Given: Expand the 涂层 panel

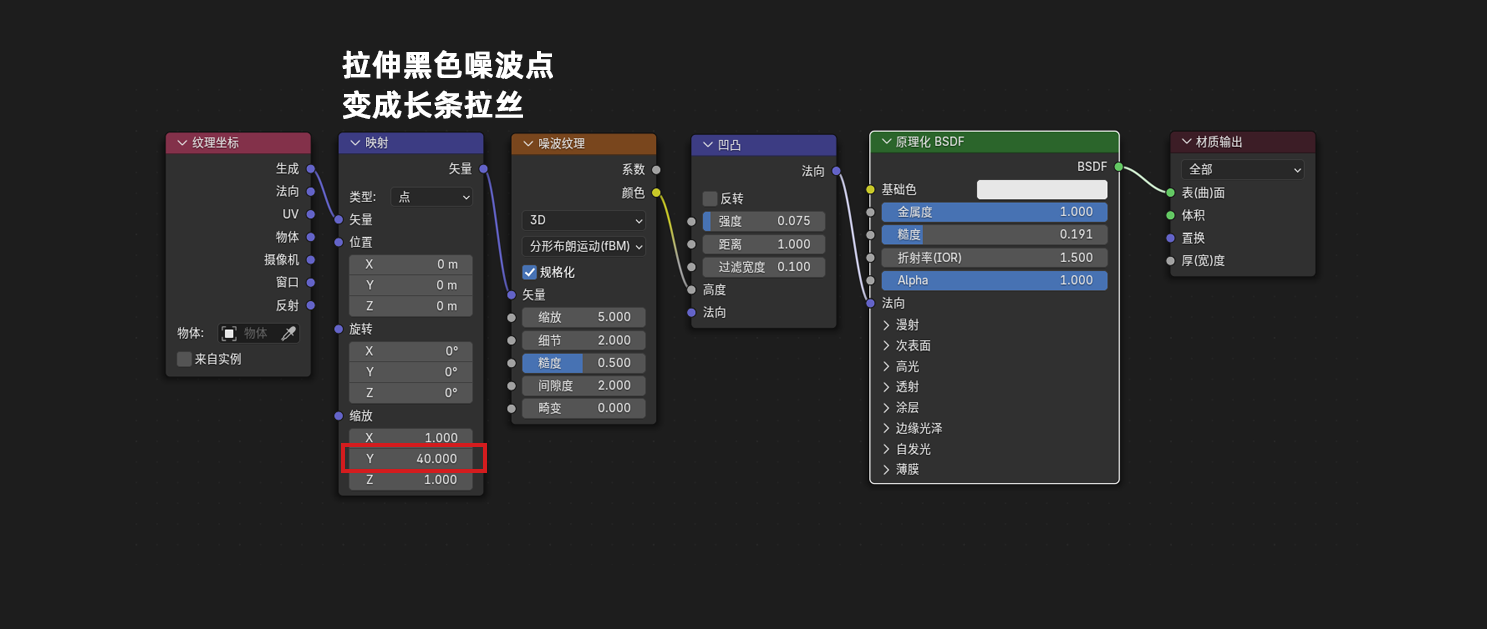Looking at the screenshot, I should click(x=886, y=407).
